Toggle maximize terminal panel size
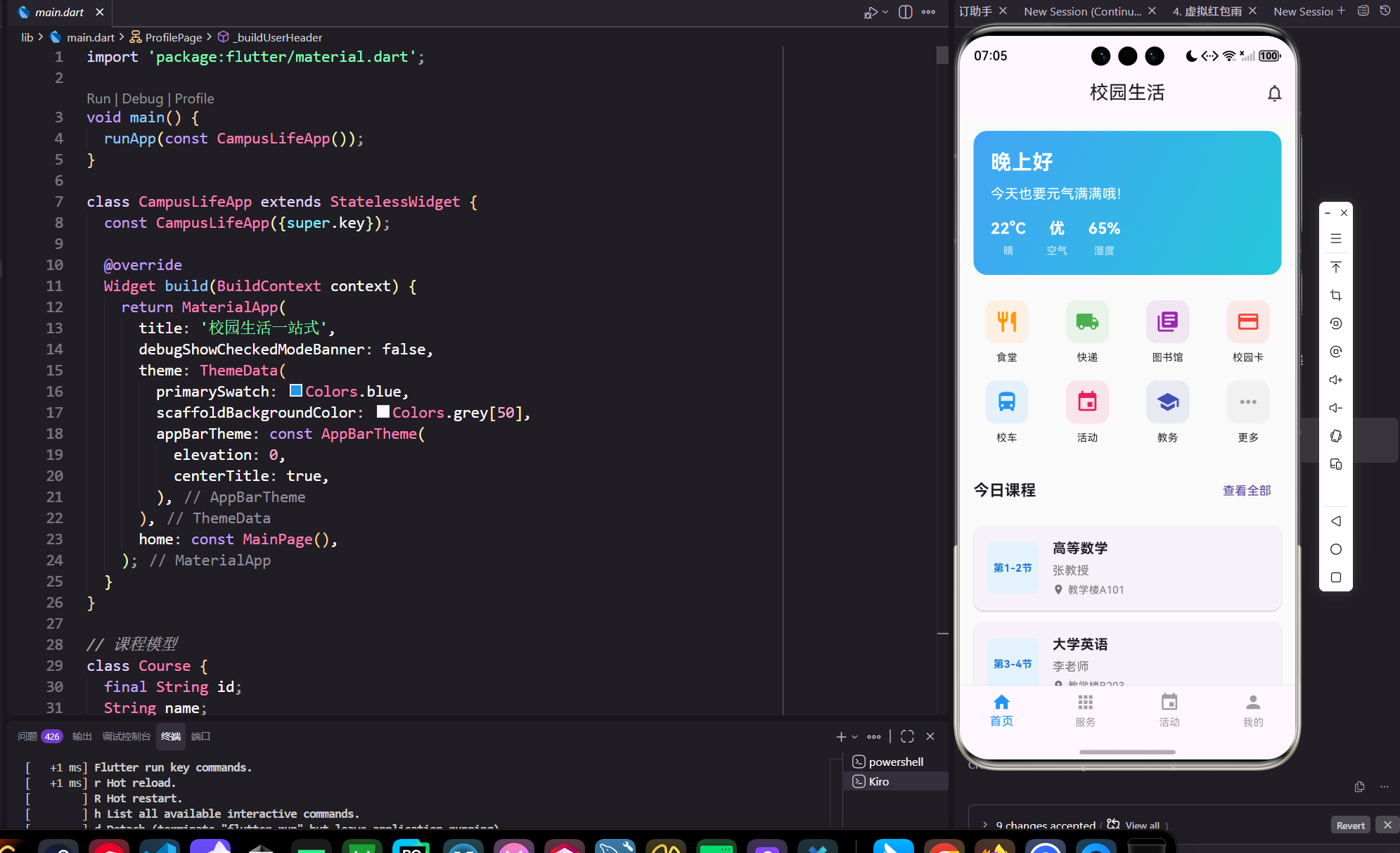The height and width of the screenshot is (853, 1400). (x=907, y=736)
